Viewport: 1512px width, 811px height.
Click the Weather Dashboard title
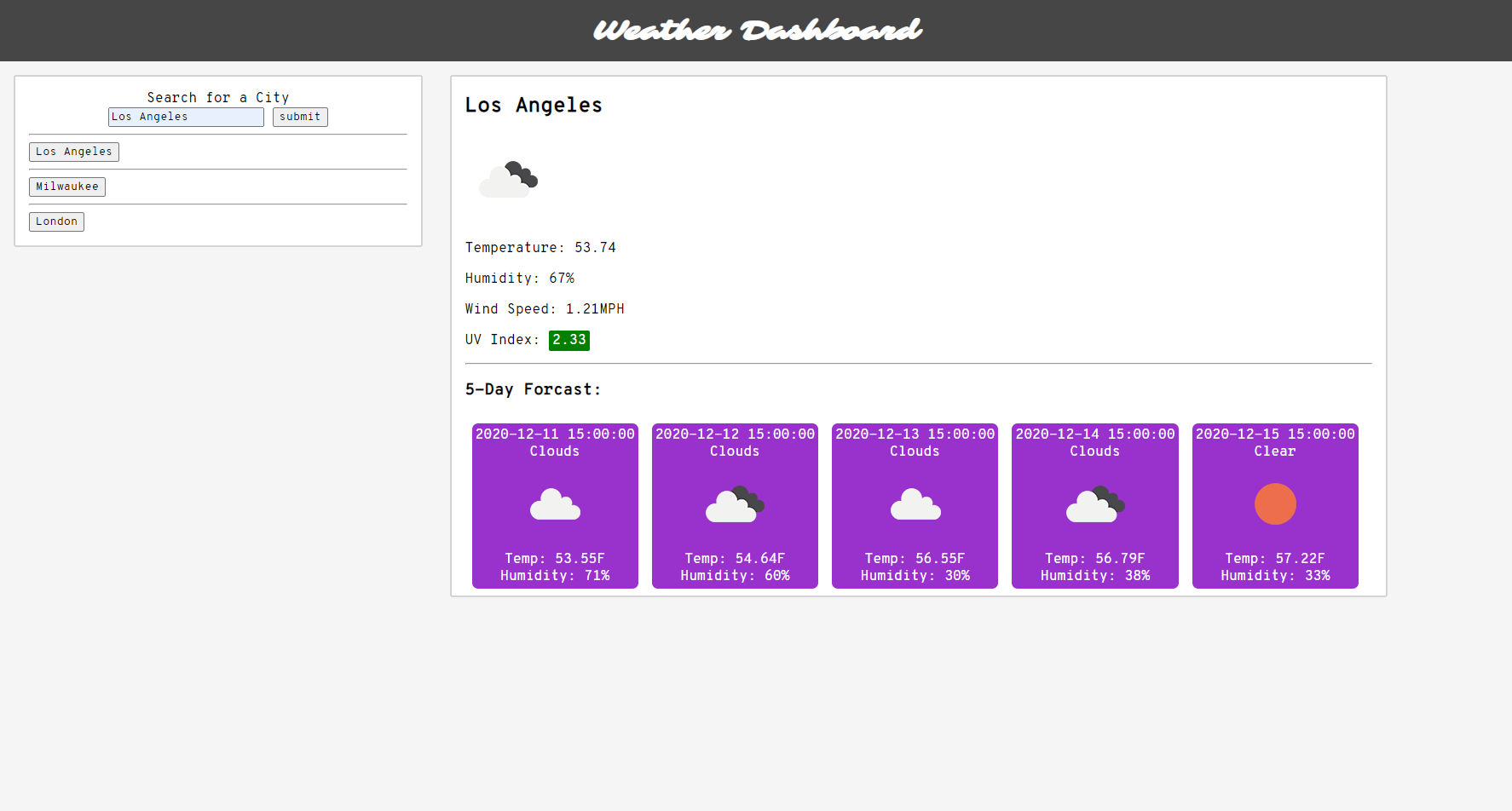757,31
